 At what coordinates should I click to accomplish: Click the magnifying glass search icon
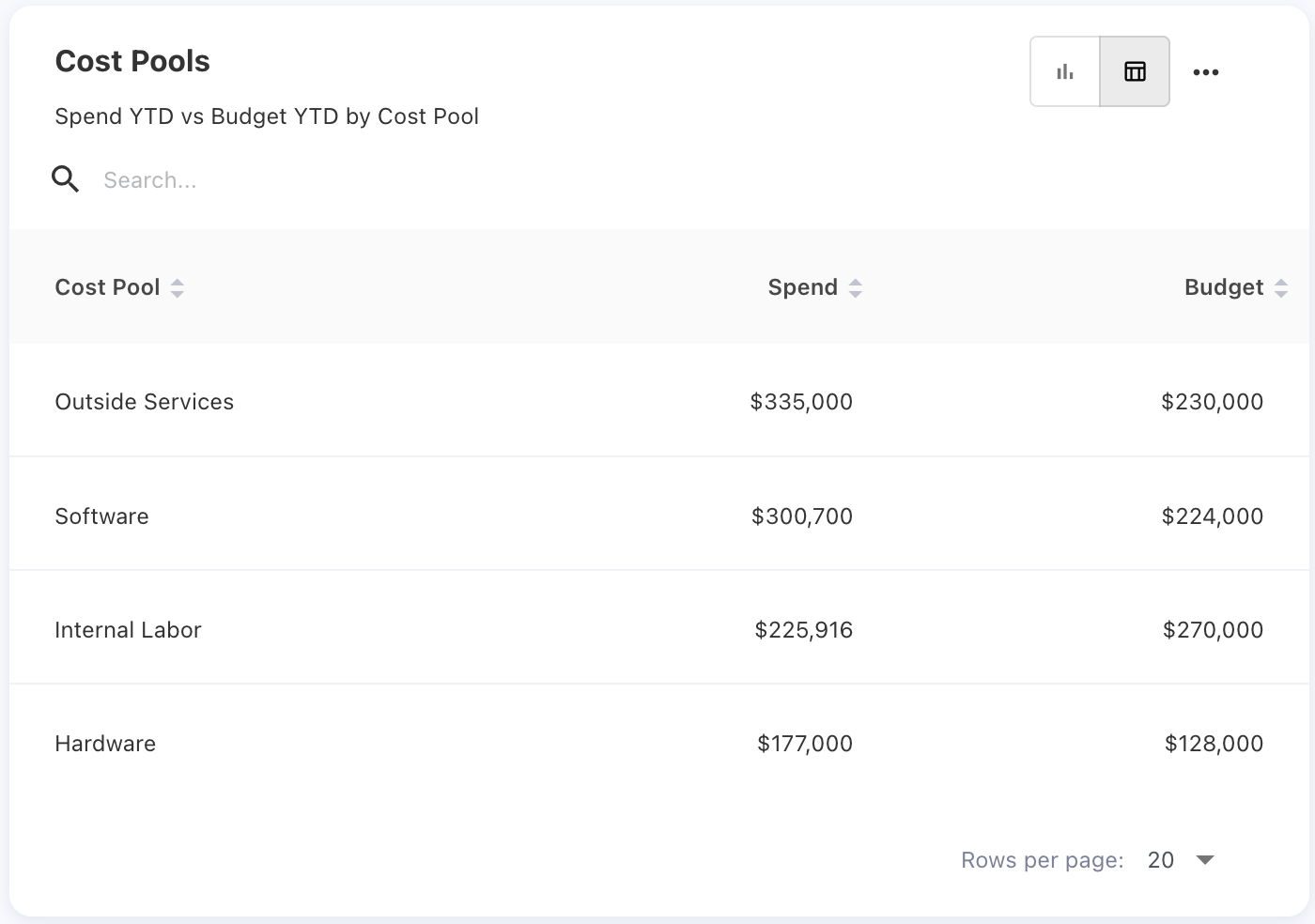pos(65,179)
